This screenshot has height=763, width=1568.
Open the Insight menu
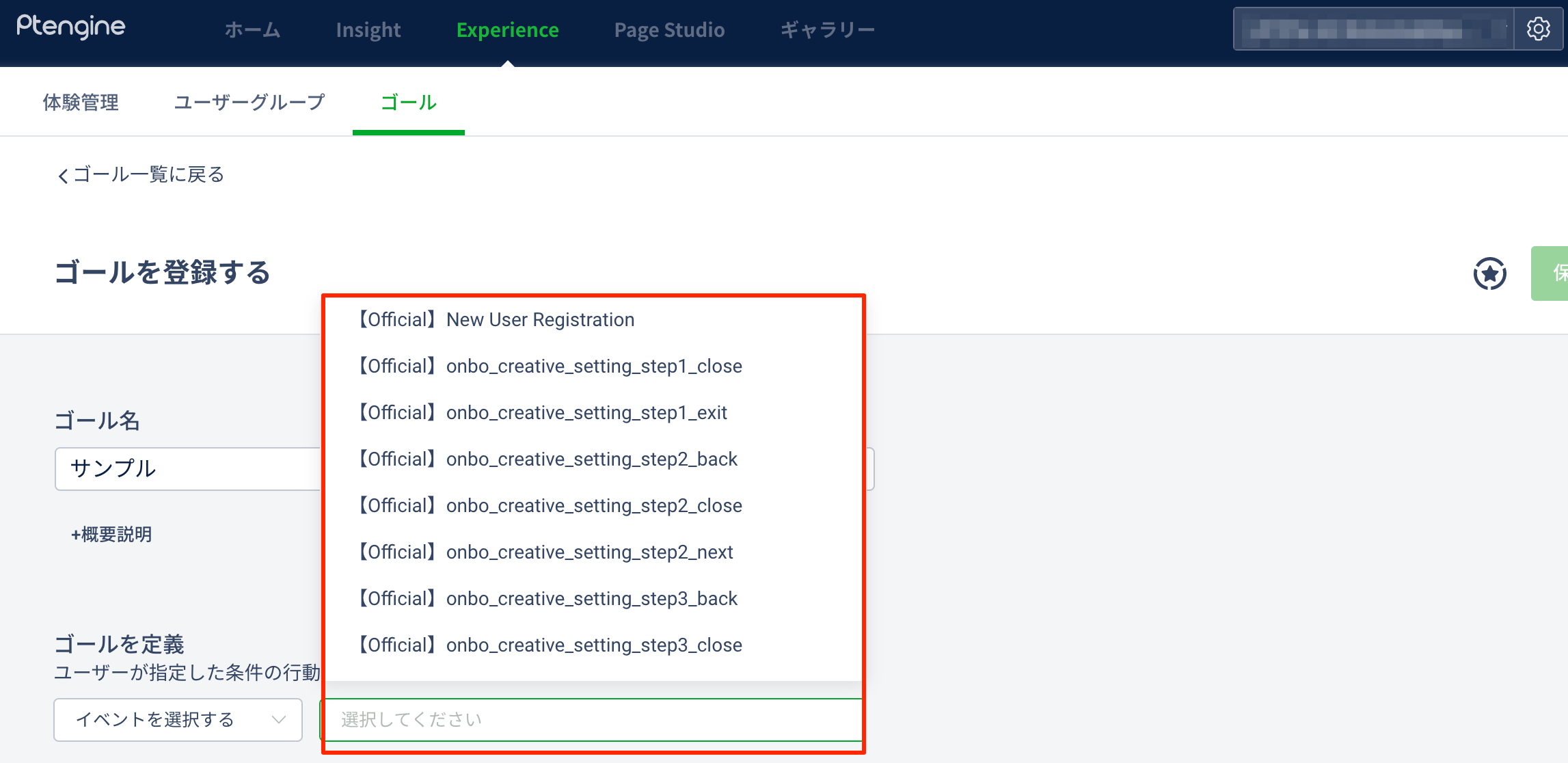[x=368, y=30]
